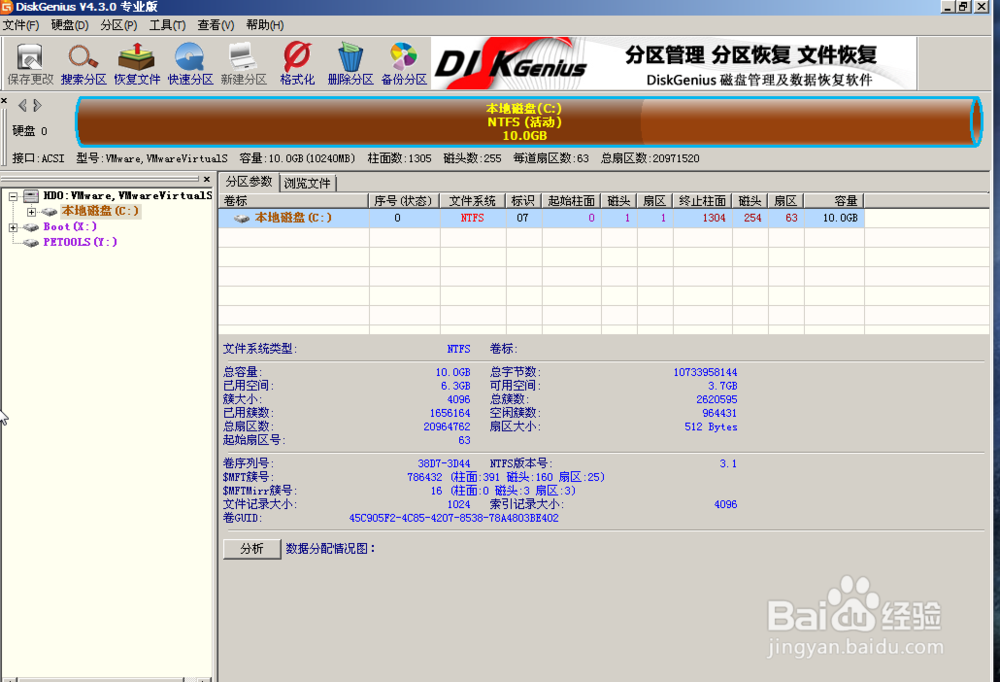1000x682 pixels.
Task: Expand the Boot (X:) tree node
Action: pos(13,227)
